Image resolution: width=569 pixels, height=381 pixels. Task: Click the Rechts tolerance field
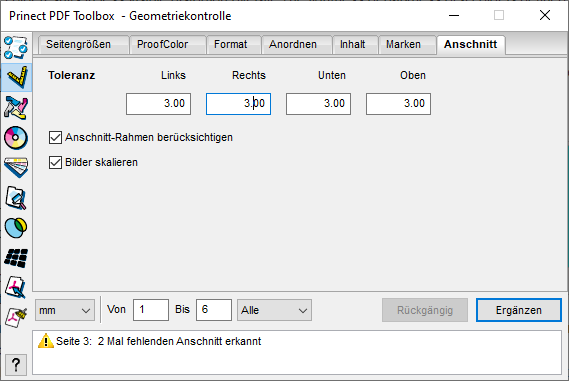[238, 104]
